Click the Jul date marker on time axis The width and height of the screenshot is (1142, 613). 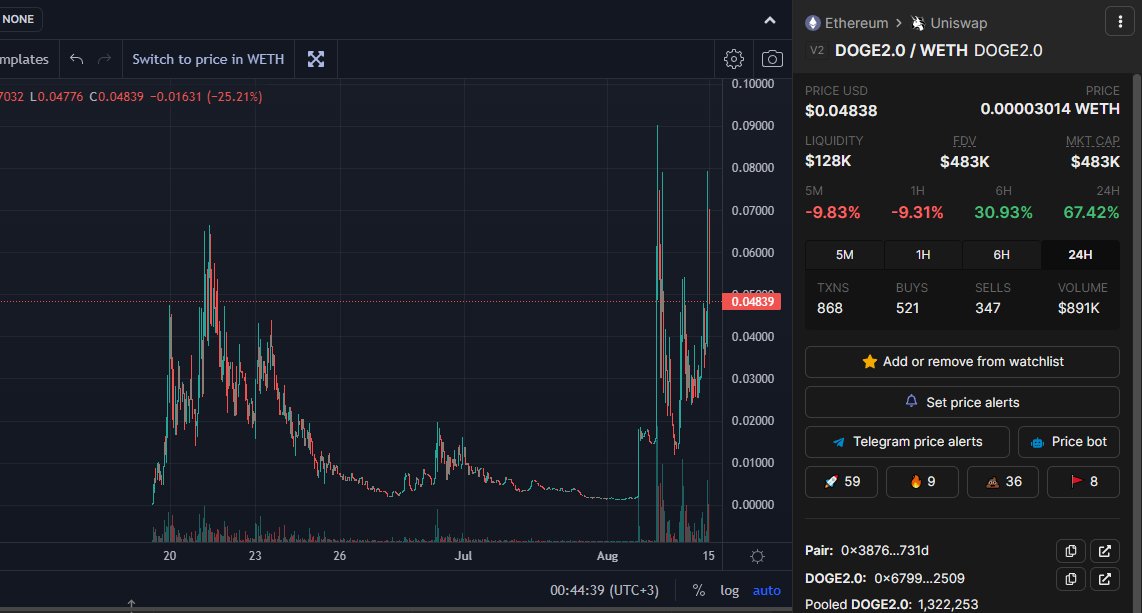[x=463, y=556]
